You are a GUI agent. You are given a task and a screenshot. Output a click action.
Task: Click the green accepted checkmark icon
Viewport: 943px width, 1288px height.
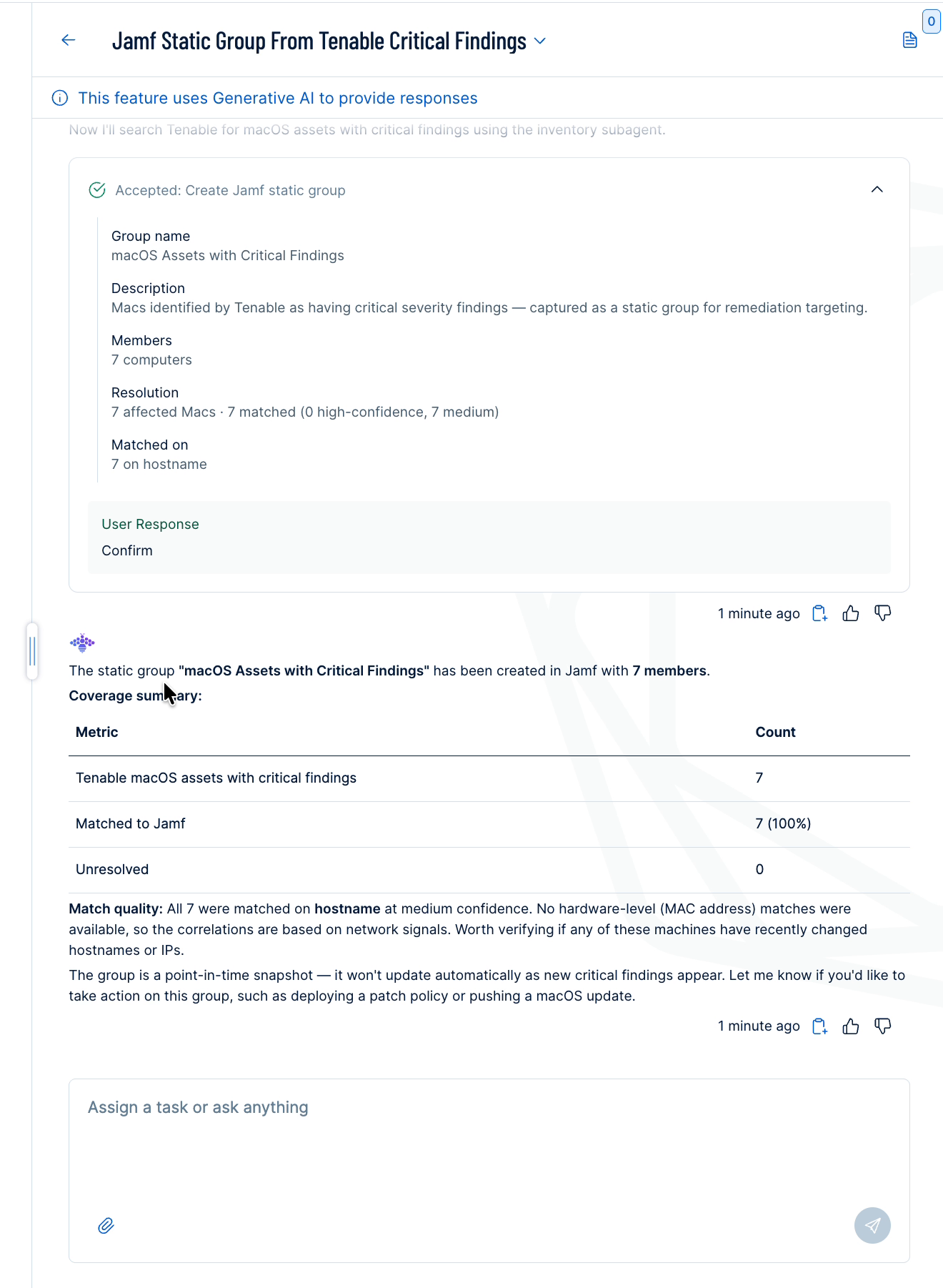pyautogui.click(x=97, y=190)
